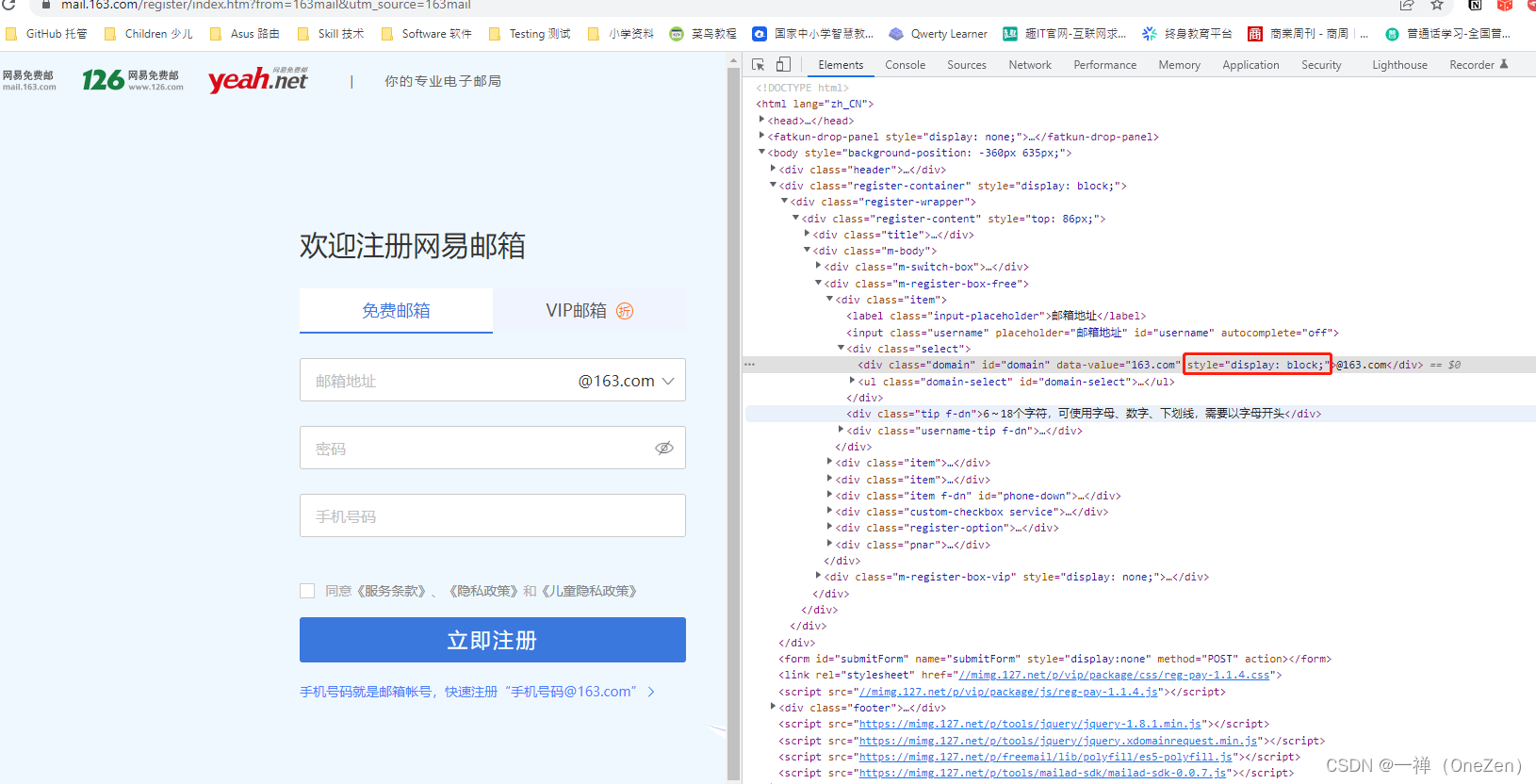Open the Performance tab
Viewport: 1536px width, 784px height.
tap(1105, 65)
